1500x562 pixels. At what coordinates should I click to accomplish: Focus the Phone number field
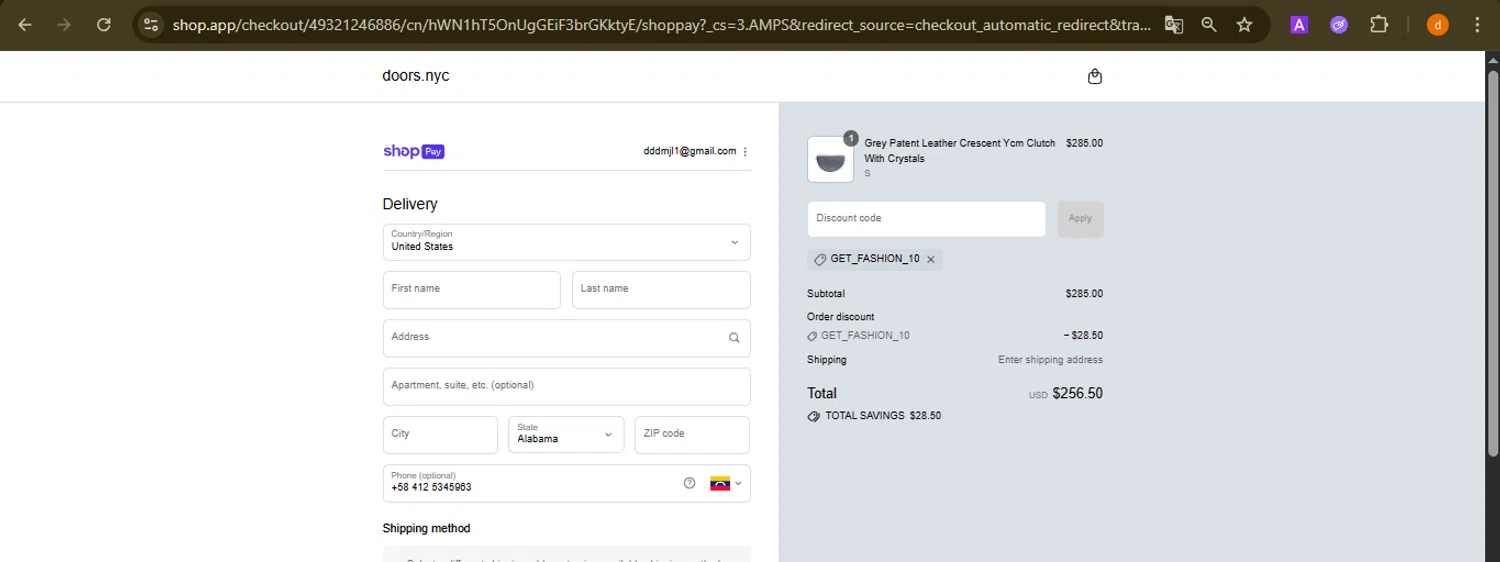tap(566, 483)
